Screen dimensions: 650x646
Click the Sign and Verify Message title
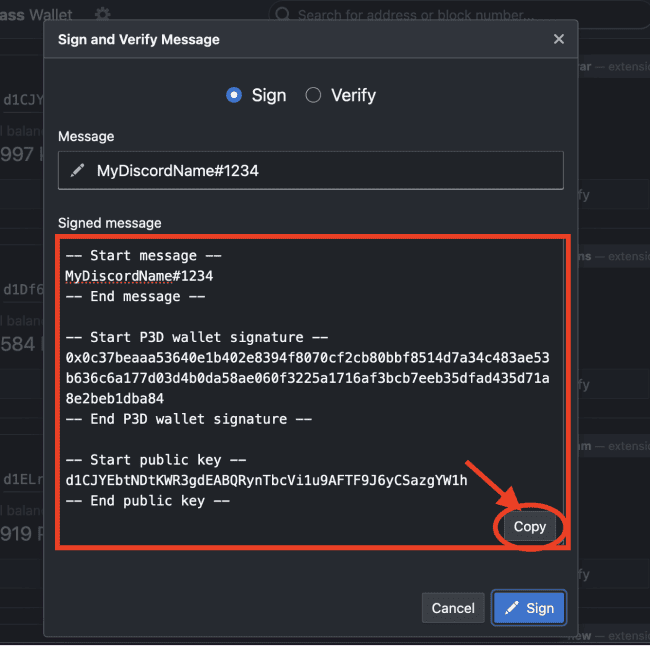click(x=139, y=39)
